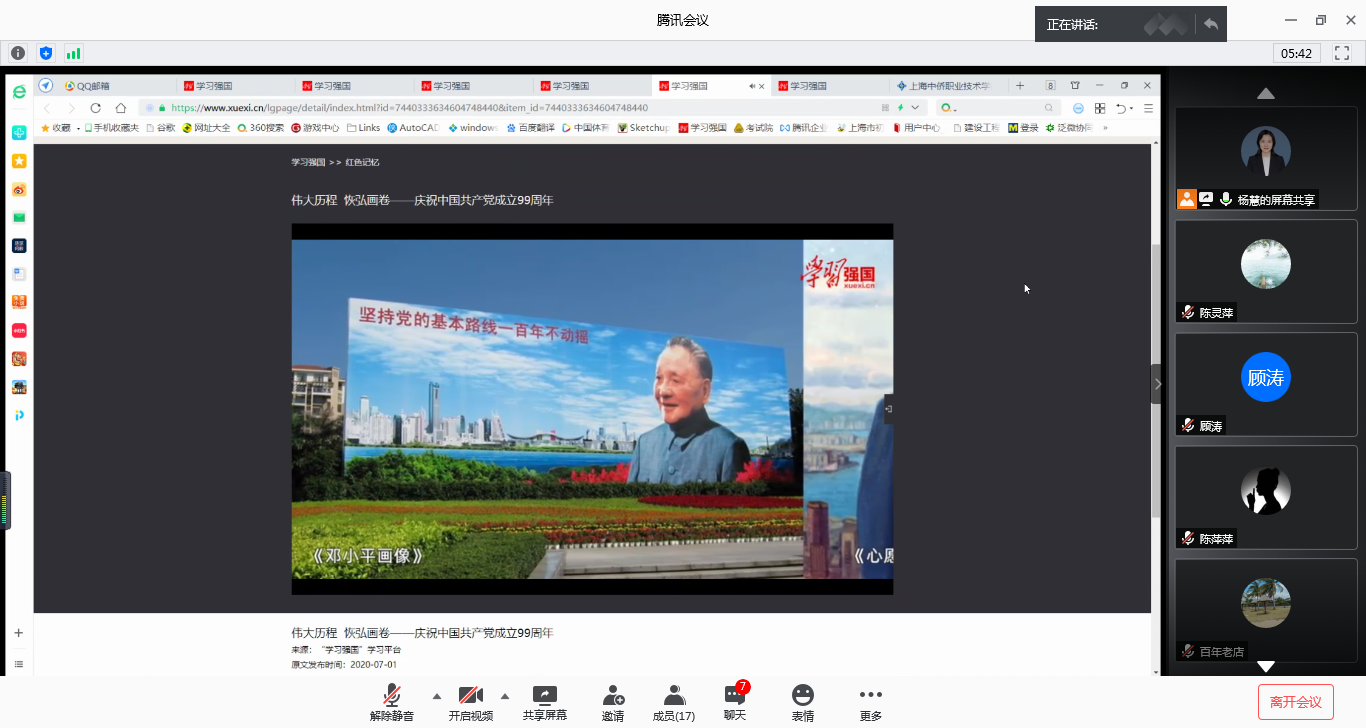Open Emoji reactions (表情)

(x=802, y=702)
